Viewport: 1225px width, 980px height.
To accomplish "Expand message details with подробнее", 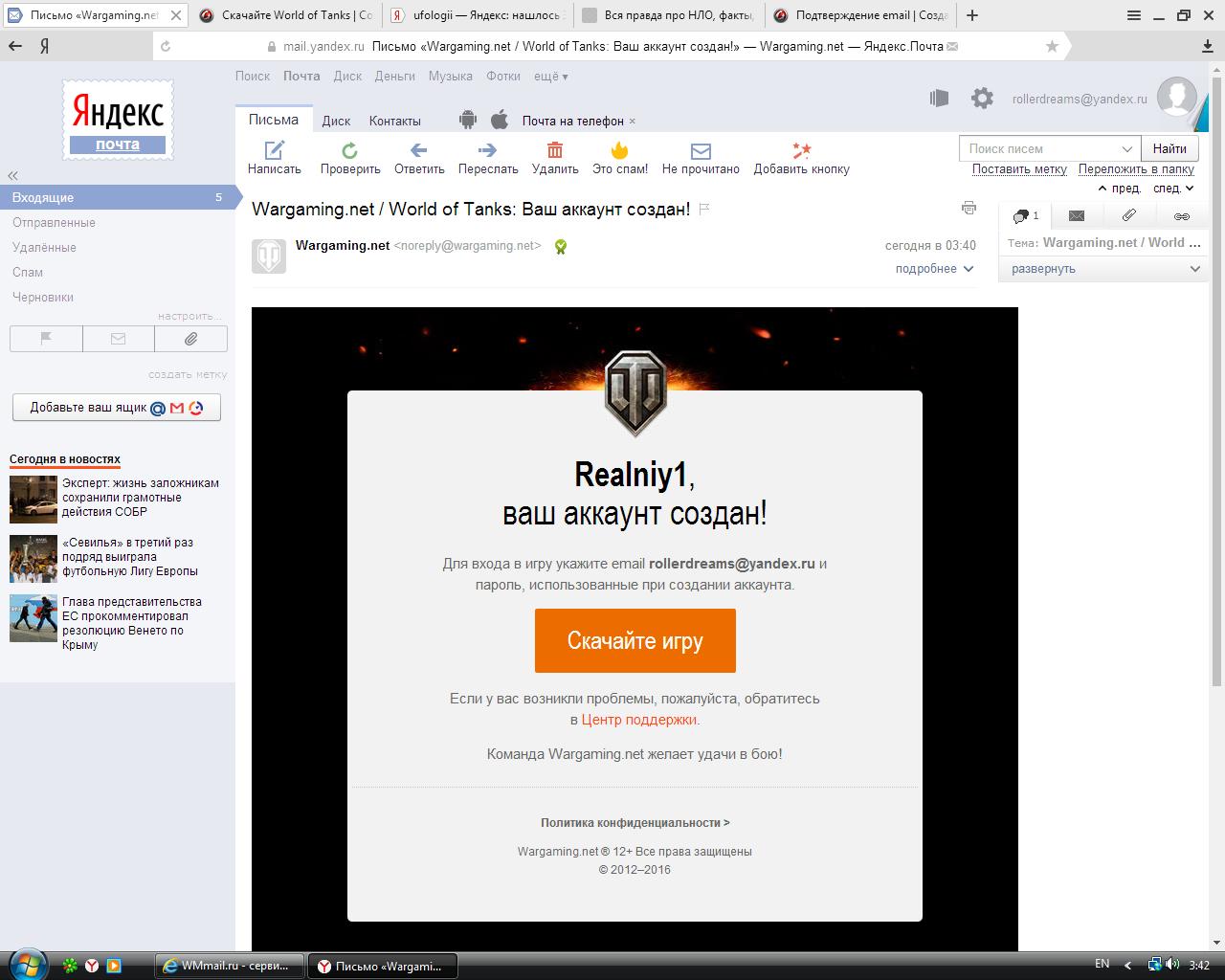I will pos(934,269).
